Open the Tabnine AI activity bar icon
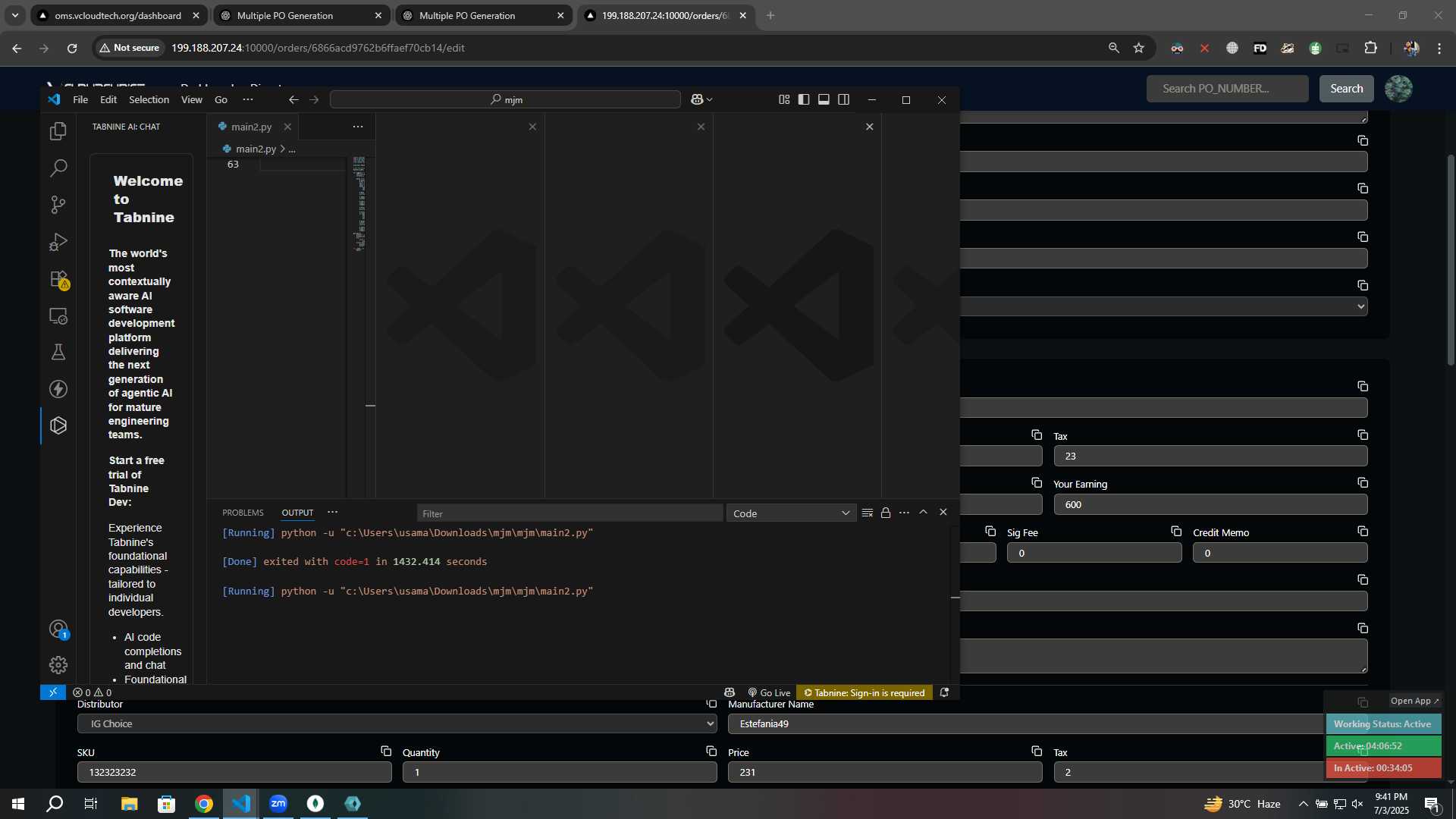Screen dimensions: 1456x819 pos(58,425)
